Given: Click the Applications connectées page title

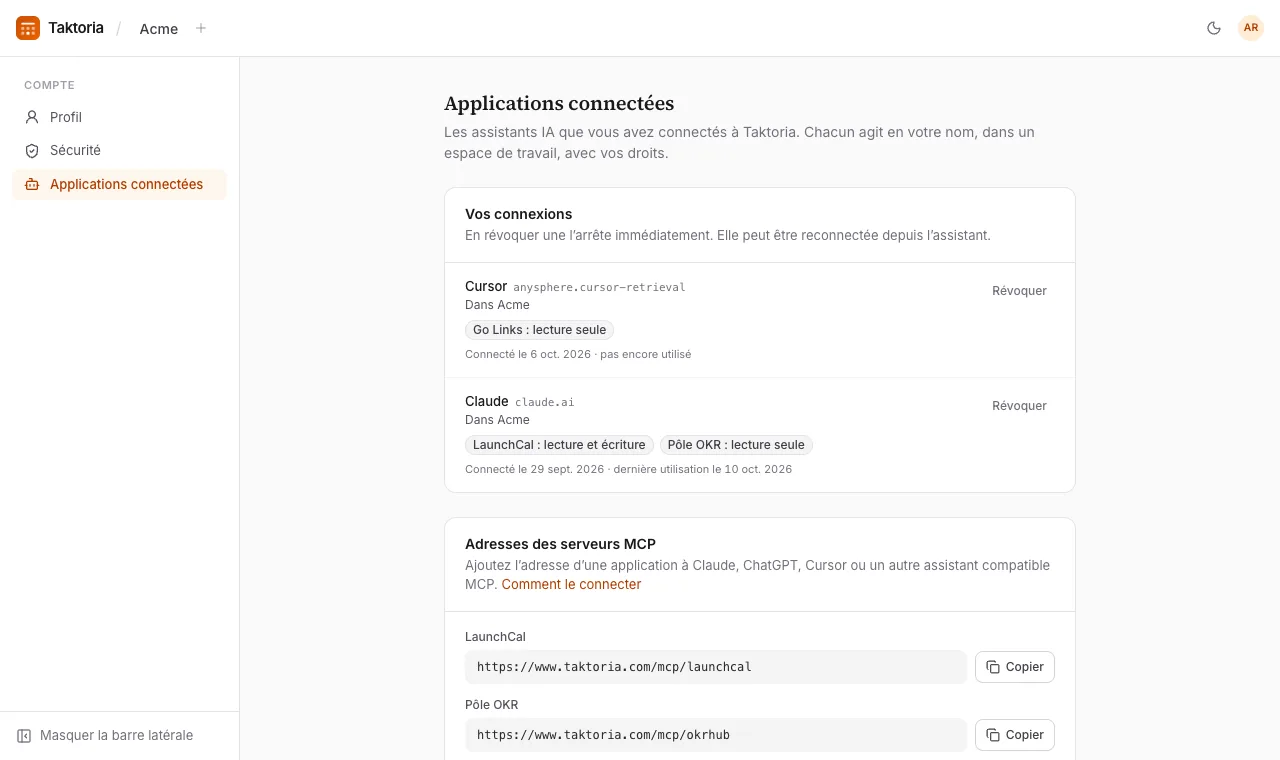Looking at the screenshot, I should 559,104.
